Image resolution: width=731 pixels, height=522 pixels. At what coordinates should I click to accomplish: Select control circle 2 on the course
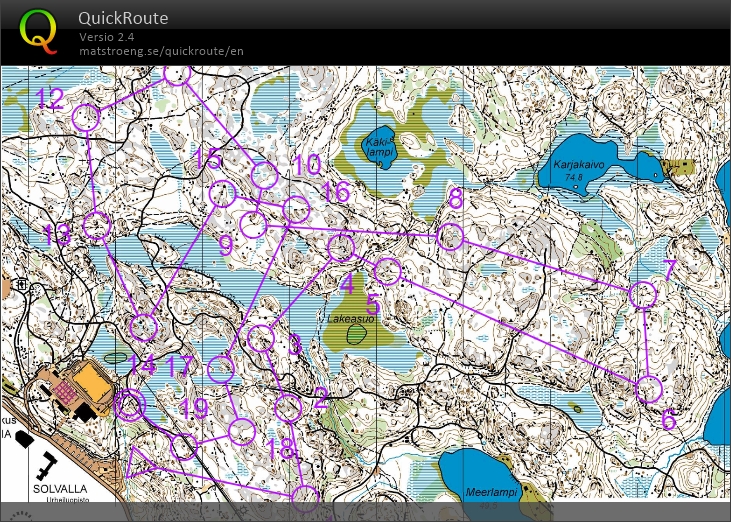coord(288,408)
